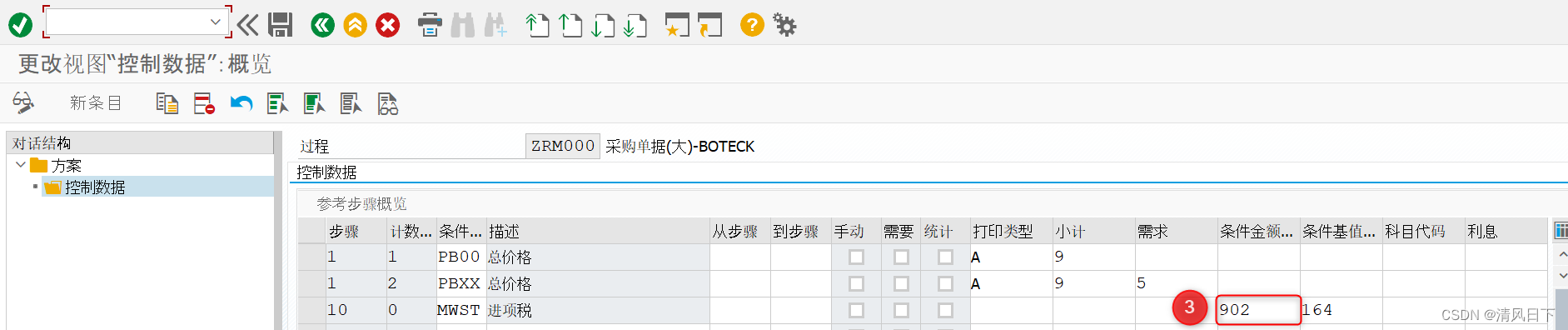Click the printer icon to print
The height and width of the screenshot is (330, 1568).
tap(430, 25)
